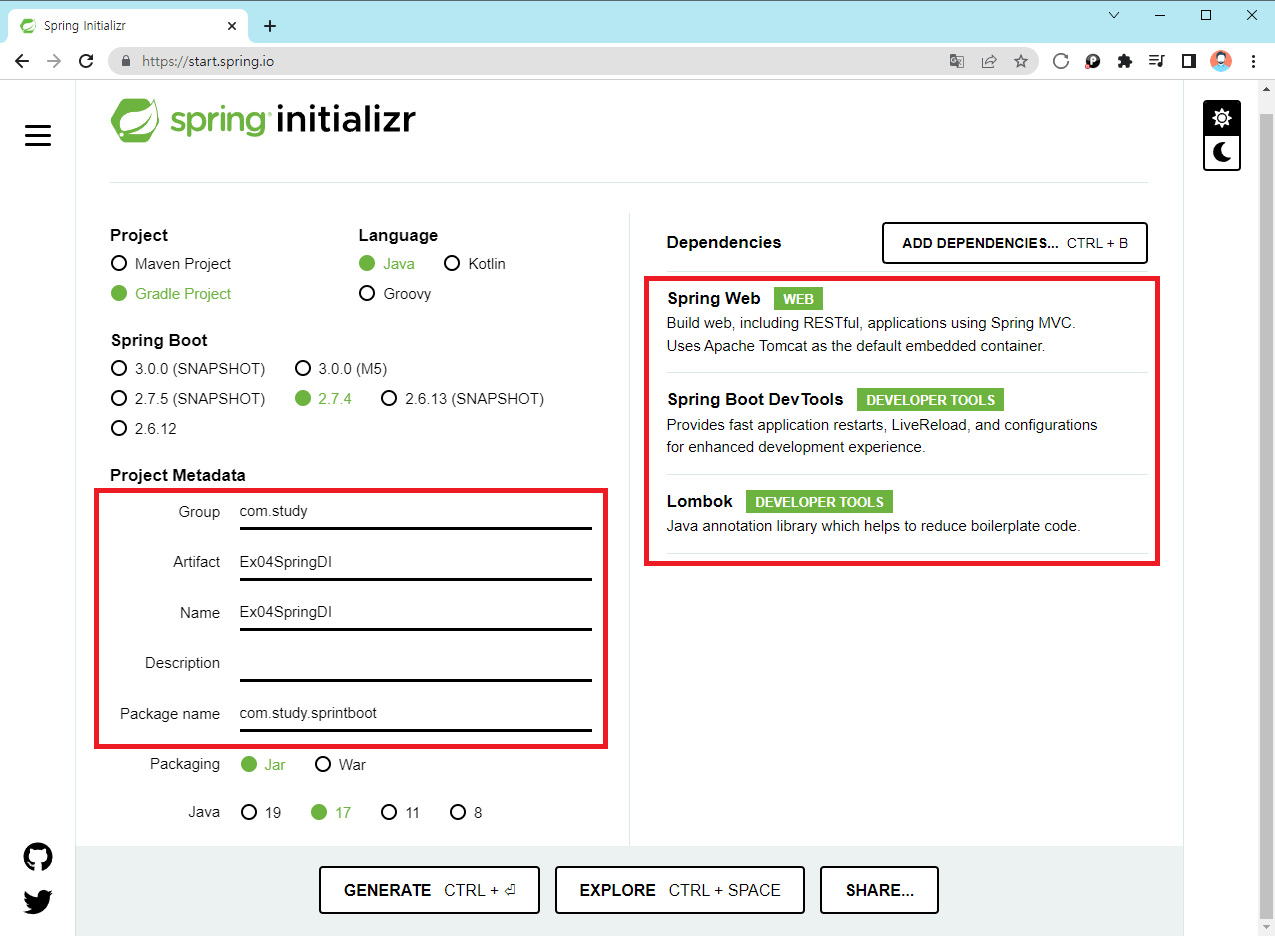The height and width of the screenshot is (936, 1275).
Task: Click the Lombok dependency entry
Action: 907,513
